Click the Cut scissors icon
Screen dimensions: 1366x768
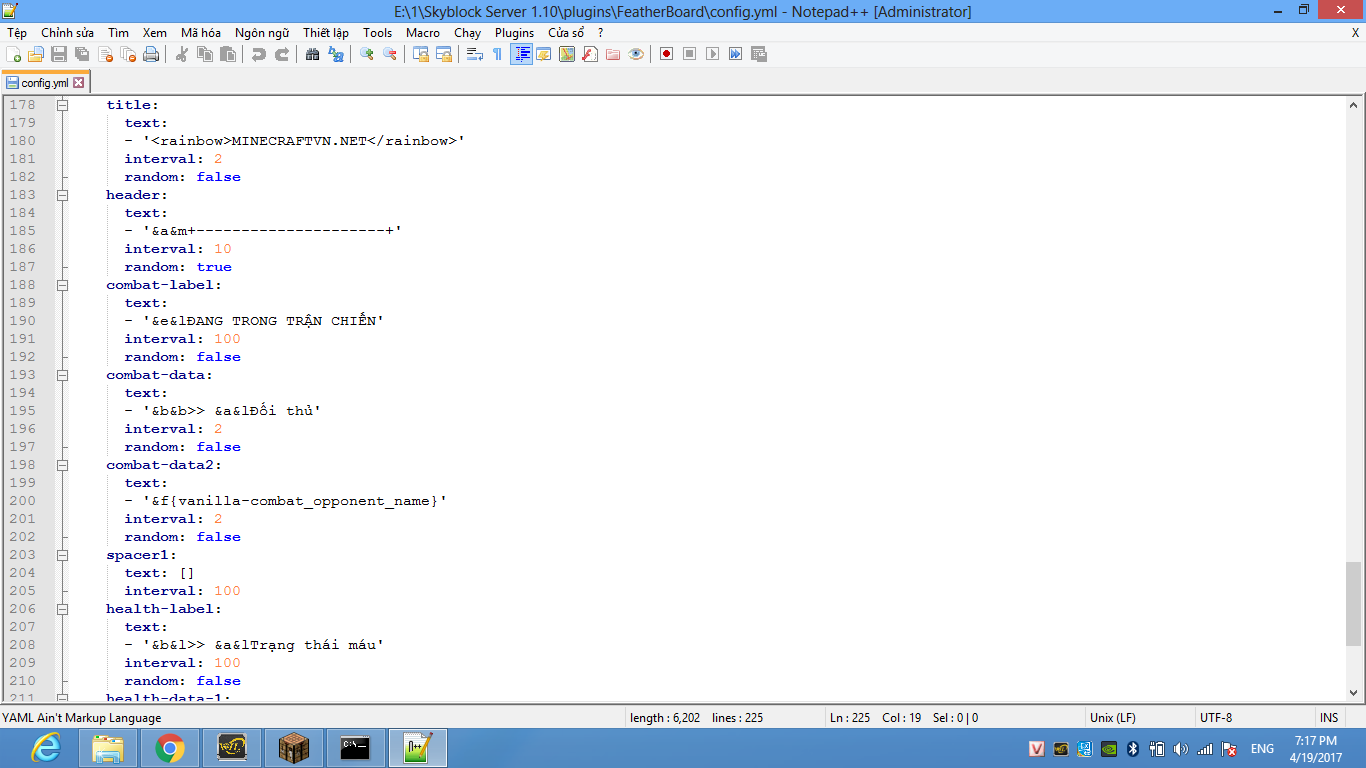click(x=182, y=54)
